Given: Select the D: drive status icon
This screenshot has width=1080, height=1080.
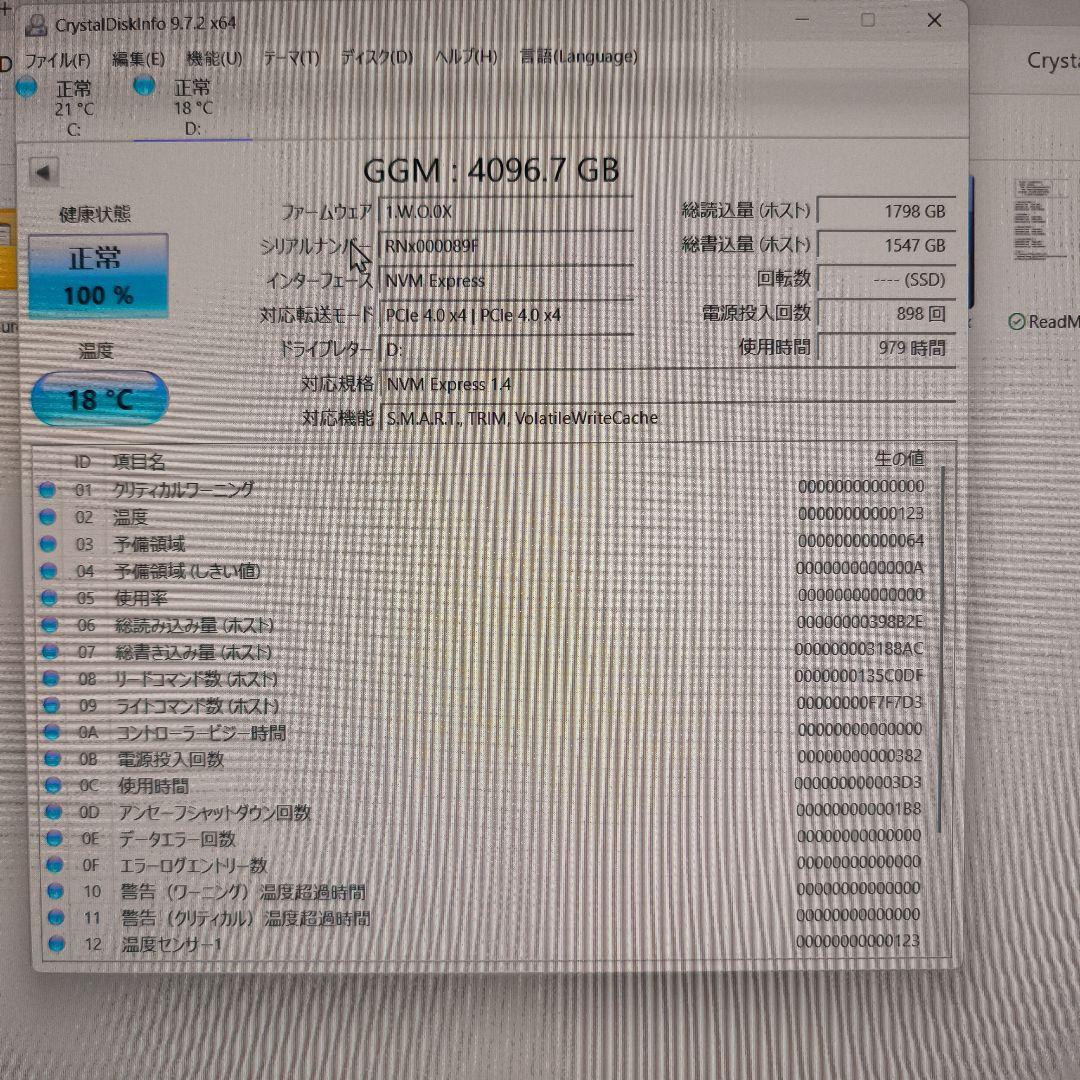Looking at the screenshot, I should tap(144, 86).
